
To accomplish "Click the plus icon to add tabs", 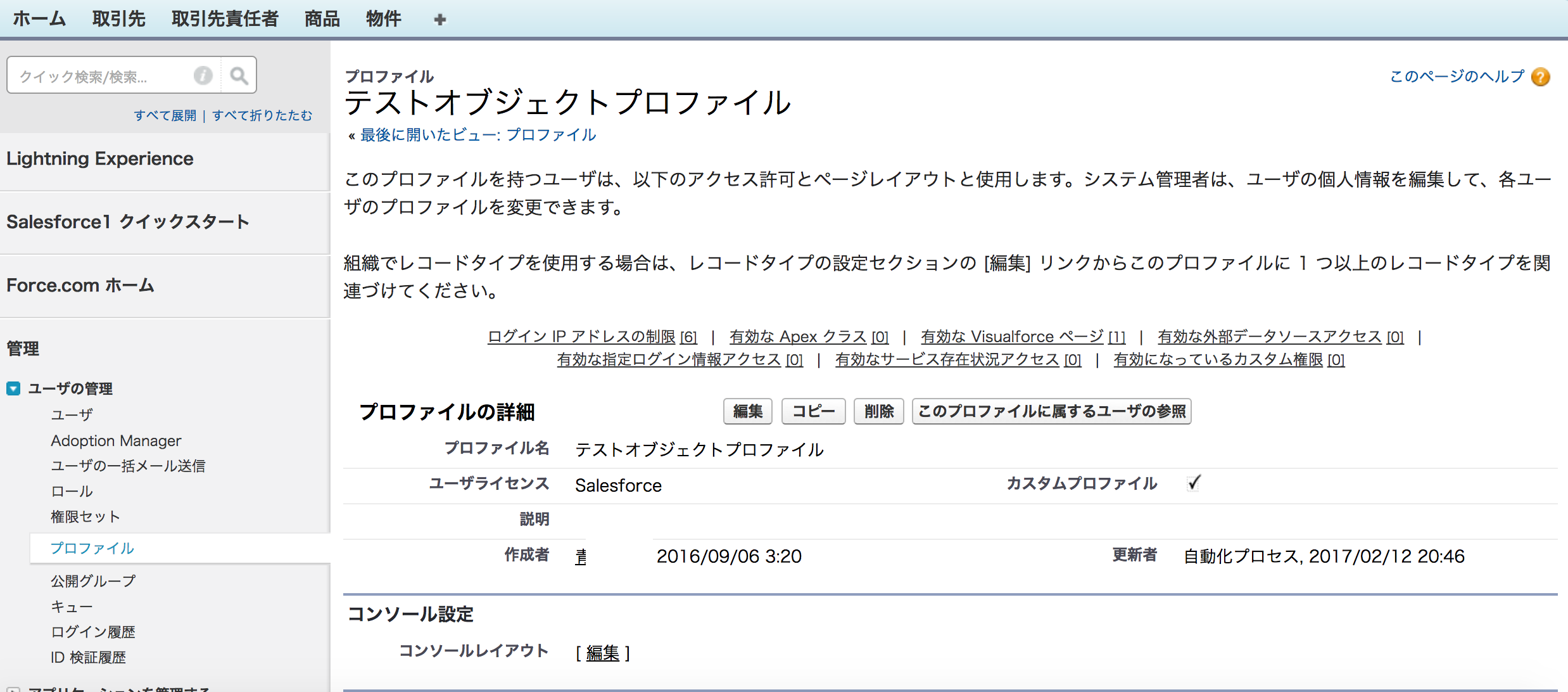I will (440, 20).
